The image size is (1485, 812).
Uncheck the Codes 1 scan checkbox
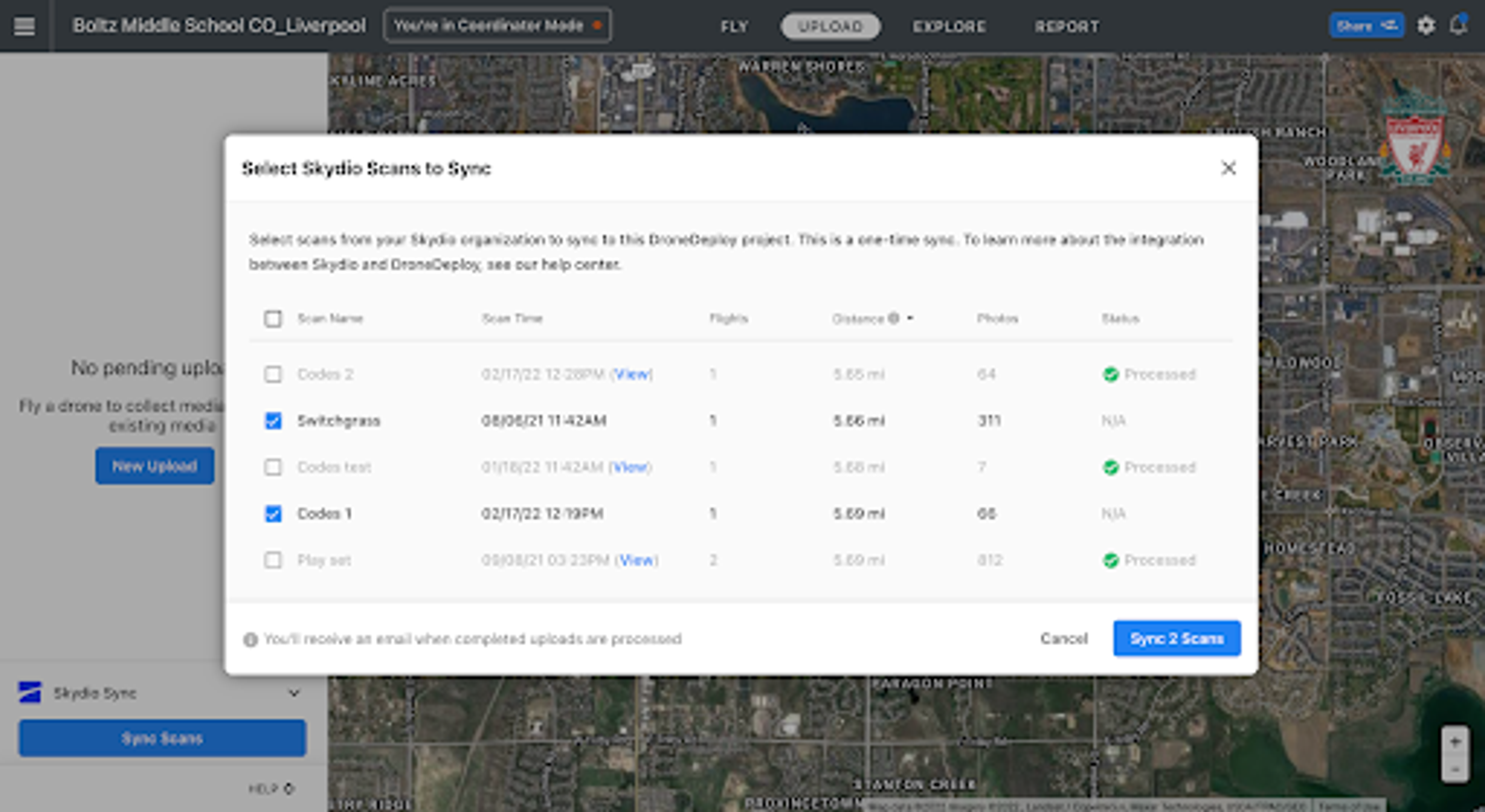click(273, 514)
